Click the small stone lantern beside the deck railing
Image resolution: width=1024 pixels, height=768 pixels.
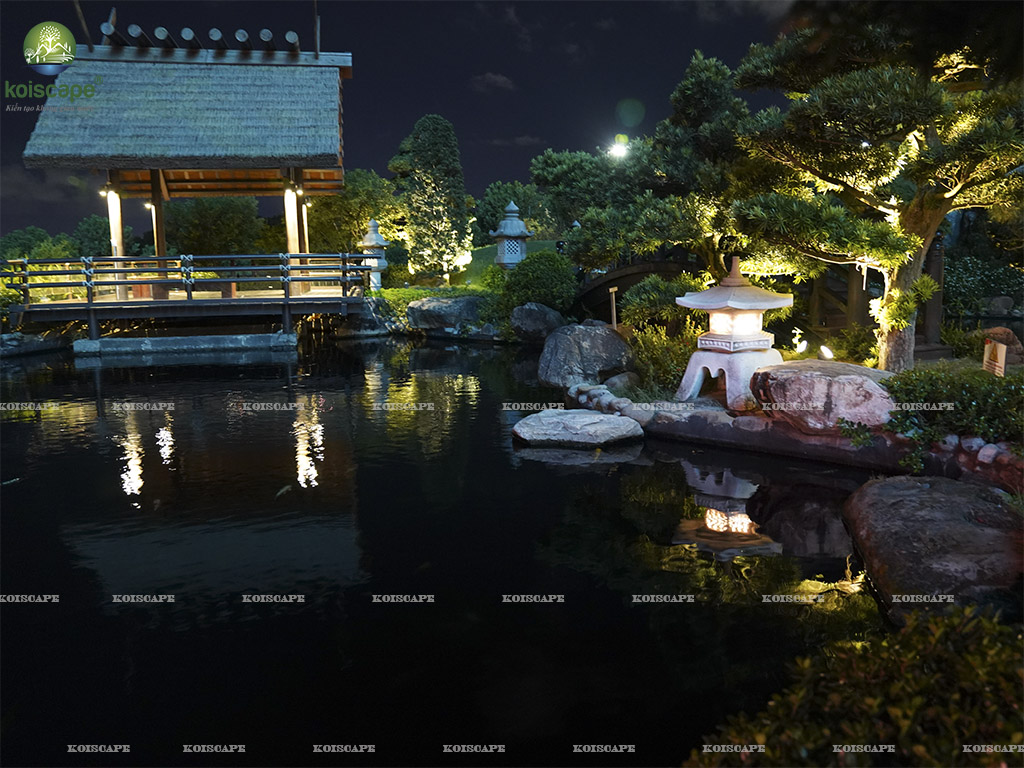point(373,248)
